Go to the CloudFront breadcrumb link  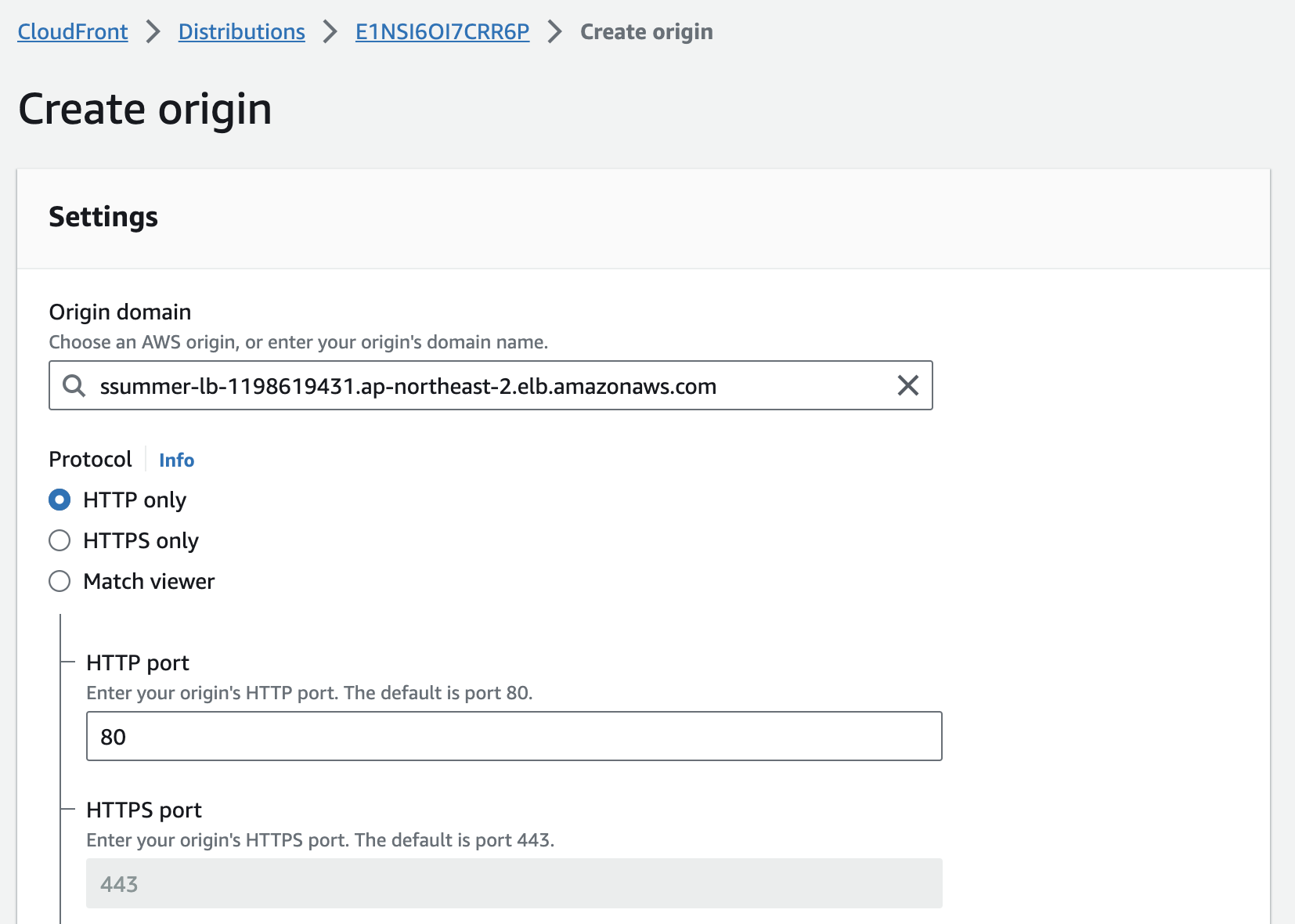(x=73, y=31)
